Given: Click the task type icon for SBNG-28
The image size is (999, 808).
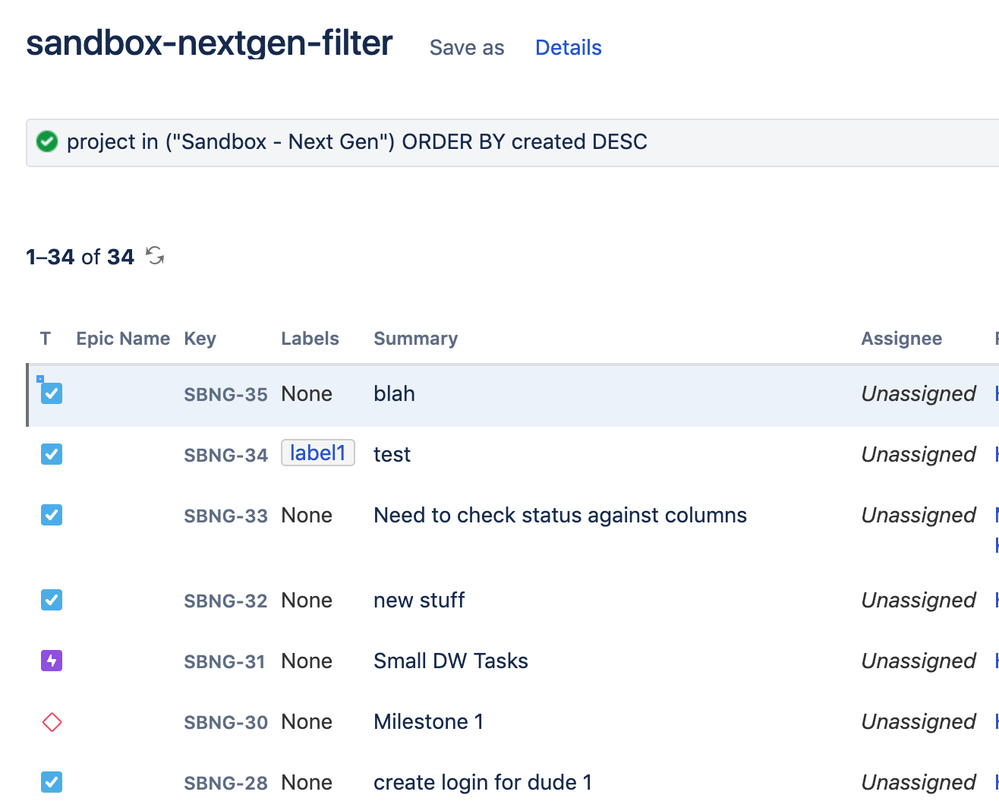Looking at the screenshot, I should click(x=52, y=783).
